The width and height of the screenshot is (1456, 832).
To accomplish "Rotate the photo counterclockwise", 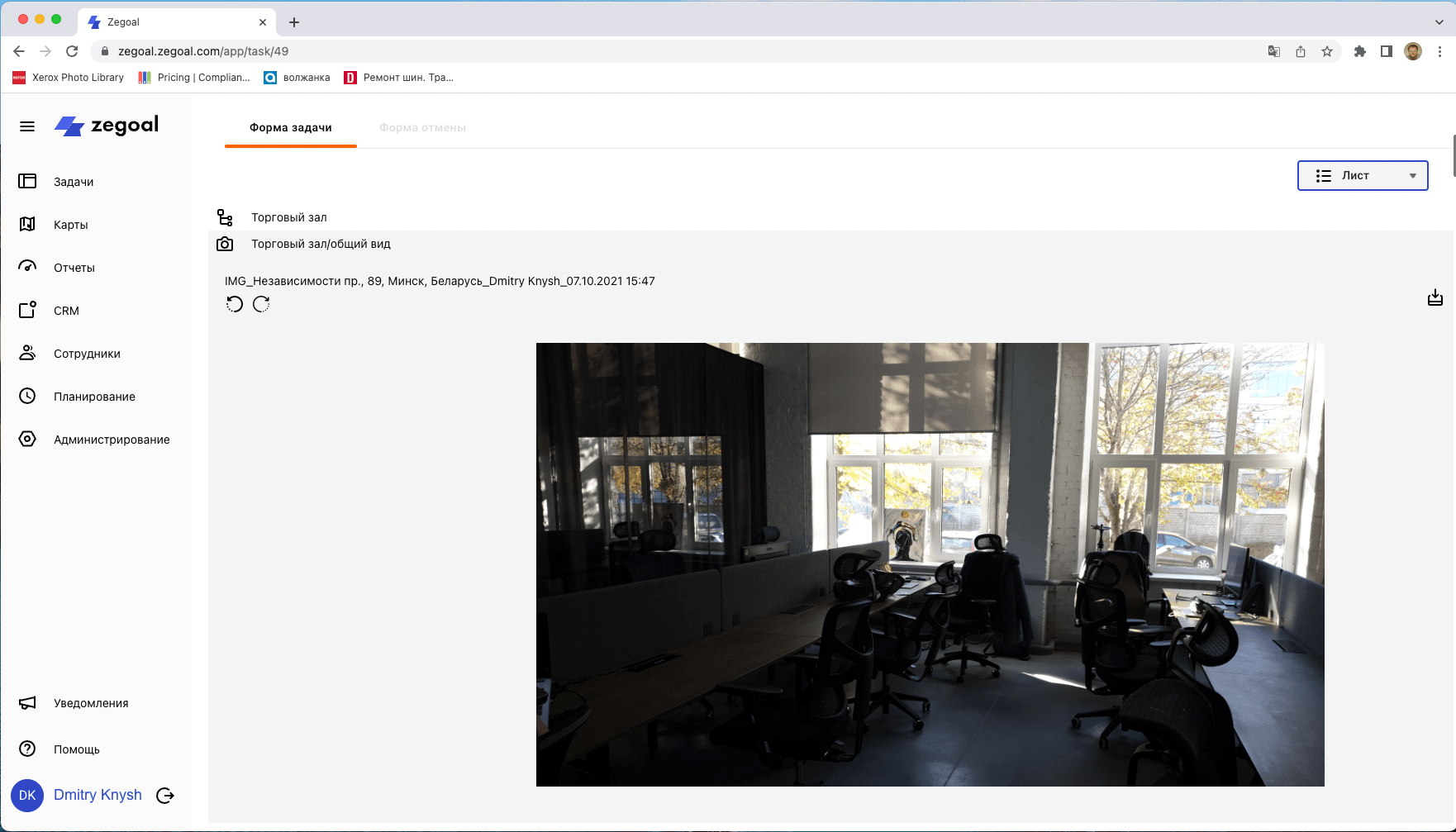I will point(235,304).
